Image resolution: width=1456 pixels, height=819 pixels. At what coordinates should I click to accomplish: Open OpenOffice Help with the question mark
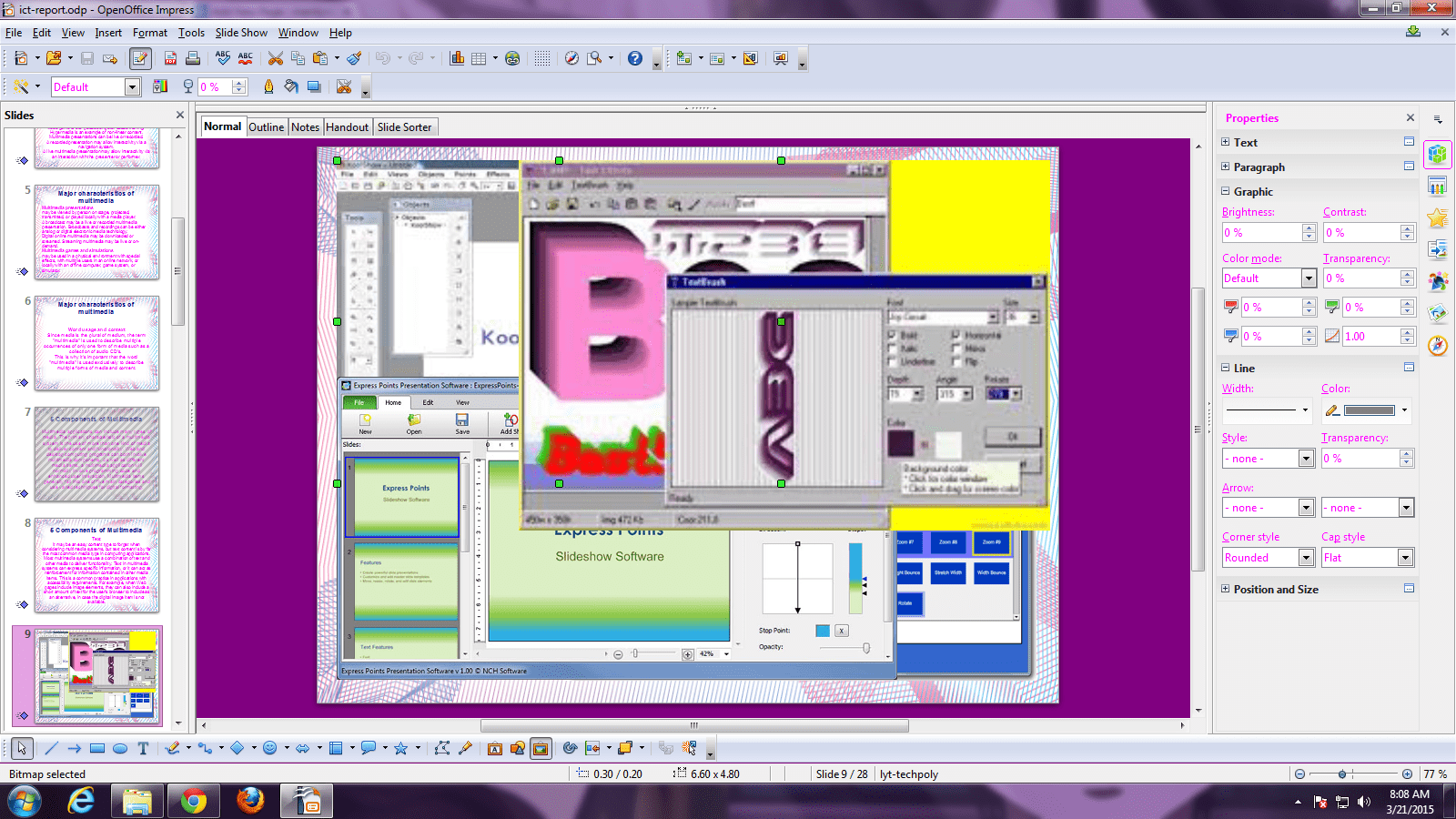pos(635,58)
